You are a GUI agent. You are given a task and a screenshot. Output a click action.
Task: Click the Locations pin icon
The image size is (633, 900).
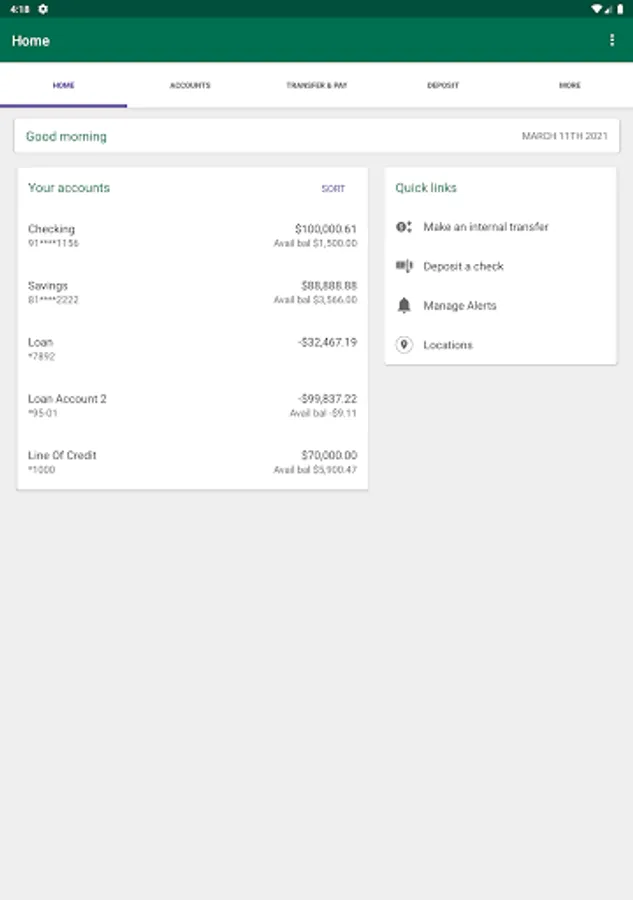point(404,345)
